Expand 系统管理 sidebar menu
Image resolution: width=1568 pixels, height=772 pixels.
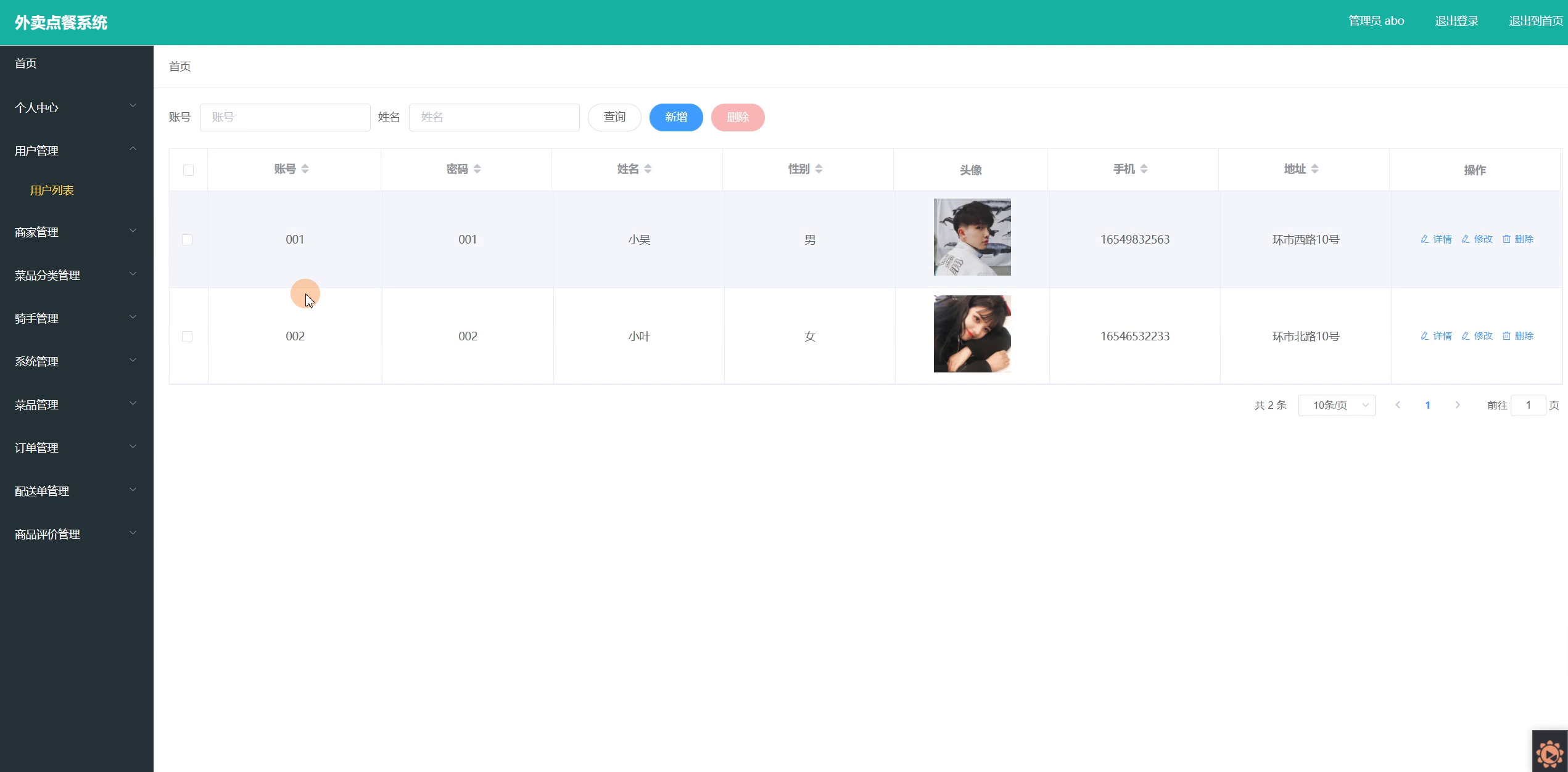76,361
